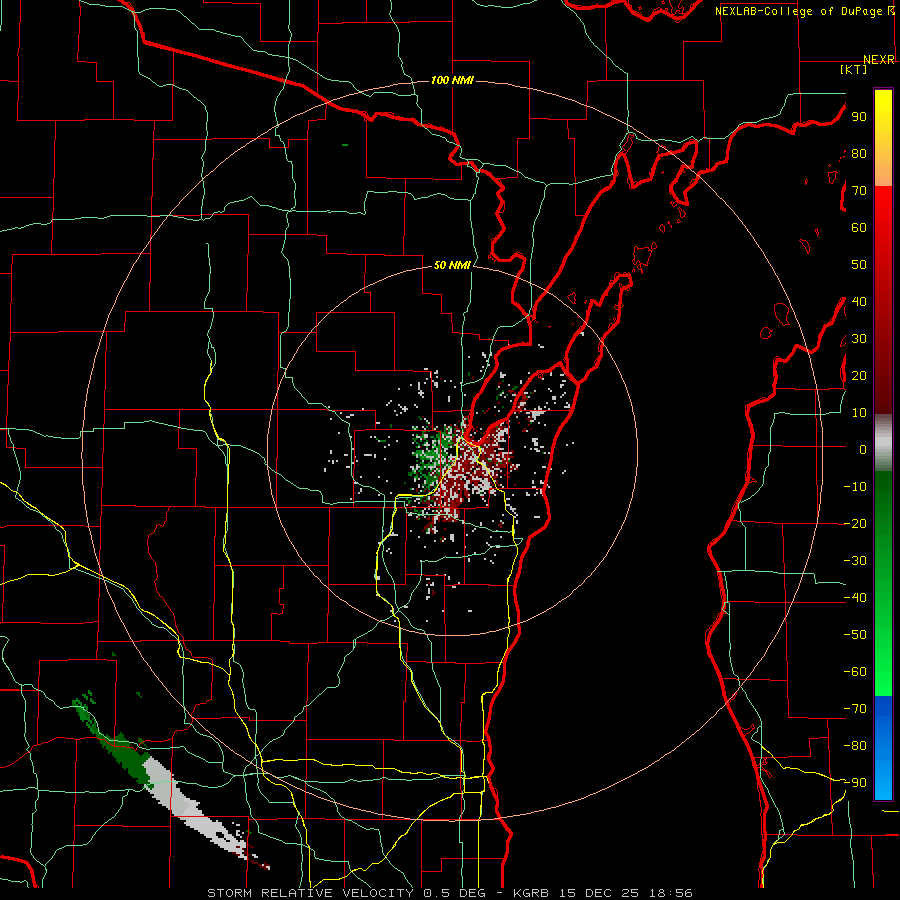Click the -60 value on velocity scale
The image size is (900, 900).
click(x=855, y=672)
